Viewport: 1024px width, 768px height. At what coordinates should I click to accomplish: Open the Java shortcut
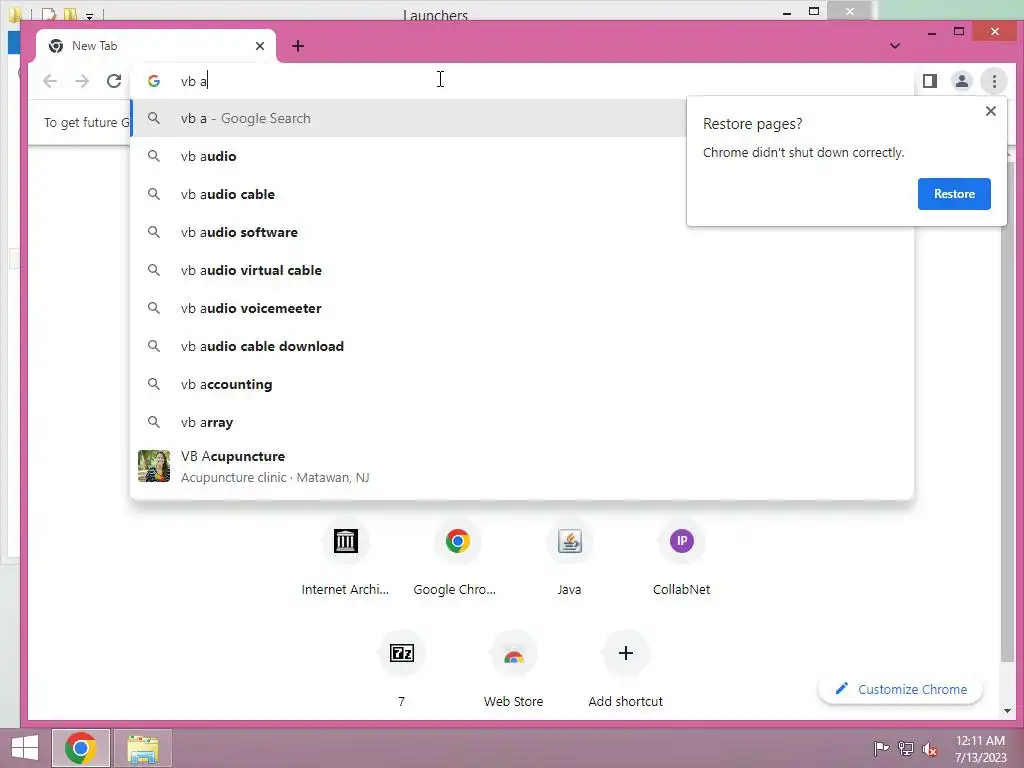[569, 559]
